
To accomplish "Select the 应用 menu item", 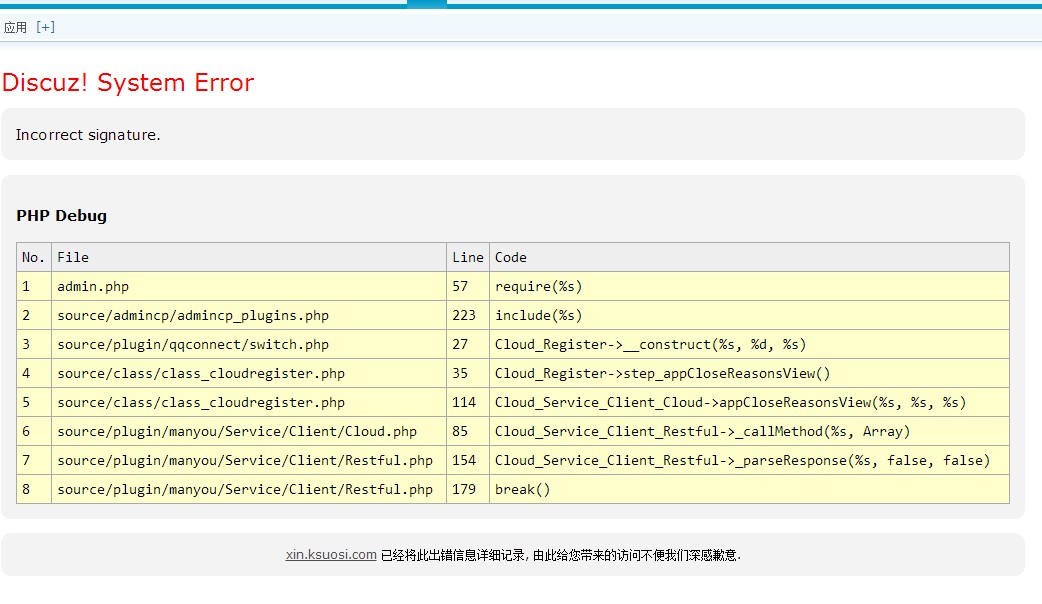I will pyautogui.click(x=15, y=27).
